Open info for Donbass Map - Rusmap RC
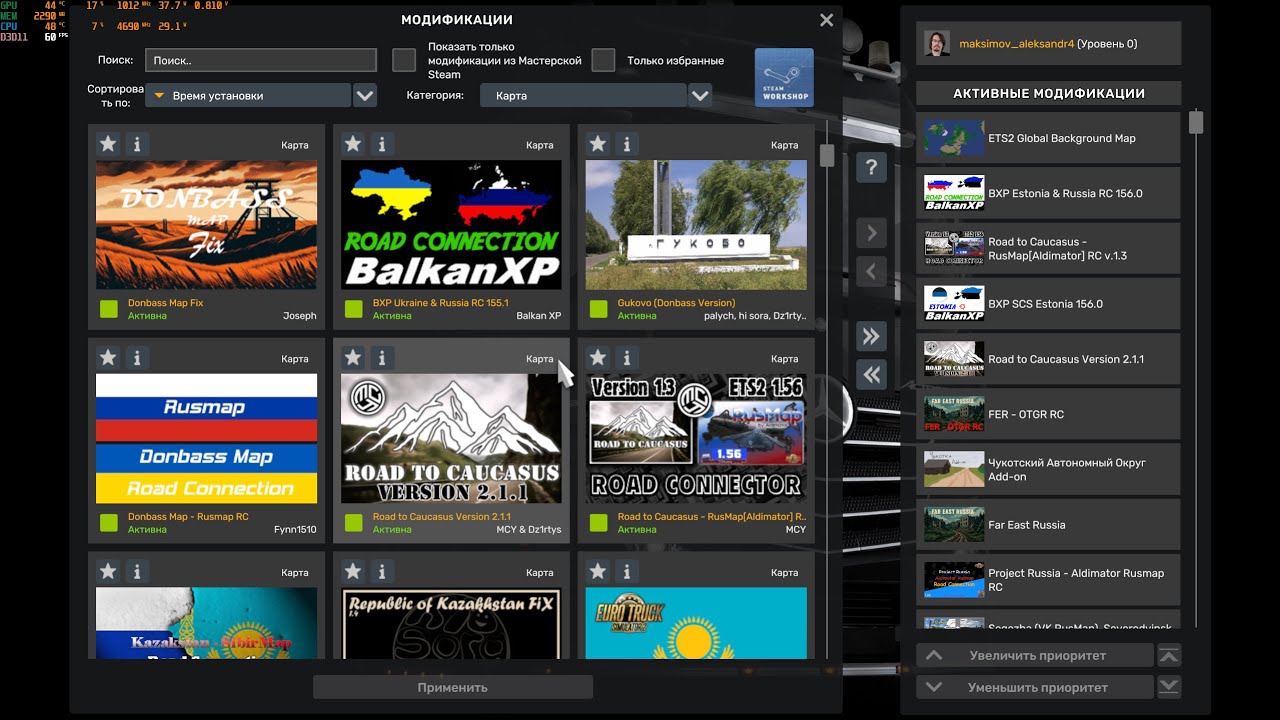 click(x=137, y=357)
